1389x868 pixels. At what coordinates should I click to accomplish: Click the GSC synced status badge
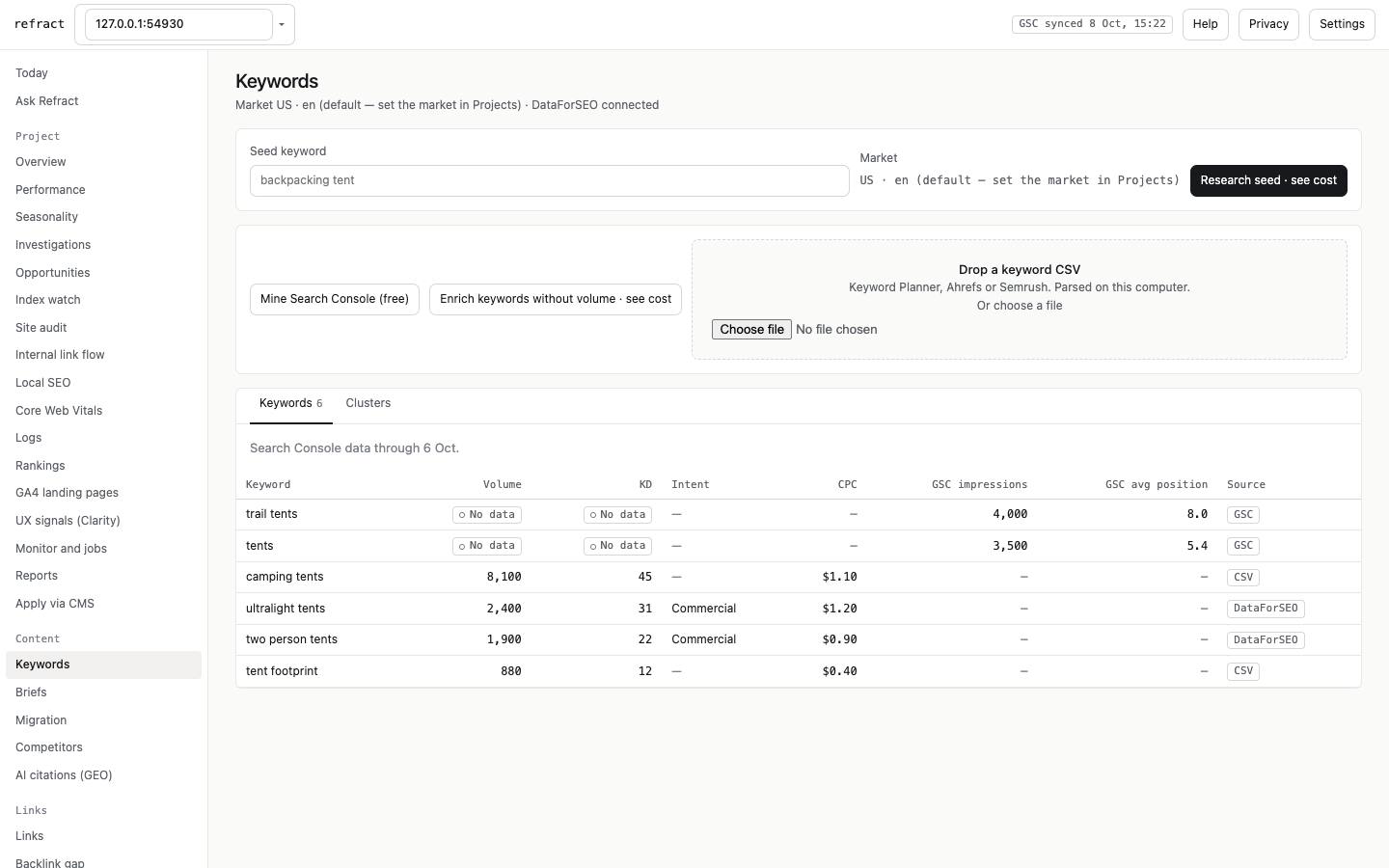coord(1092,24)
